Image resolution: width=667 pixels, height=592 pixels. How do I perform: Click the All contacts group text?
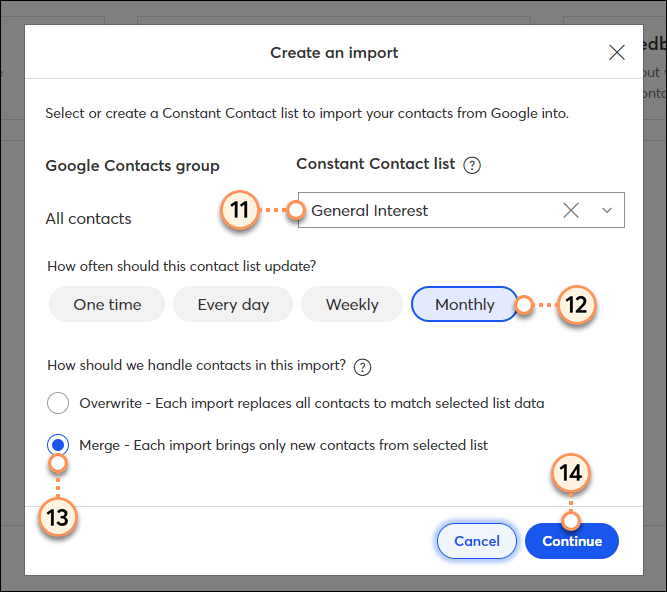(x=88, y=219)
